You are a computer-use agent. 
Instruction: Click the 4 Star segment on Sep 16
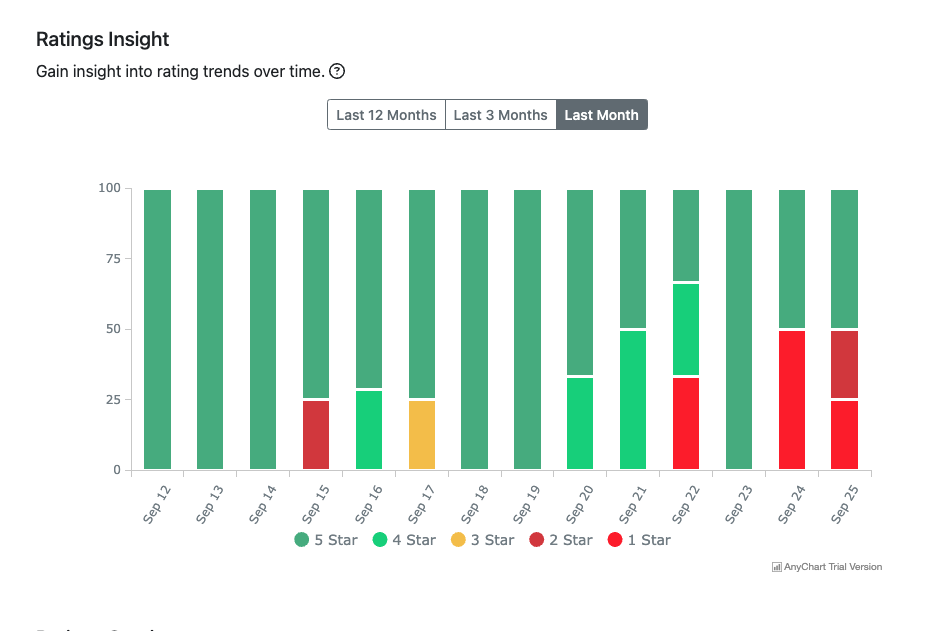tap(369, 430)
